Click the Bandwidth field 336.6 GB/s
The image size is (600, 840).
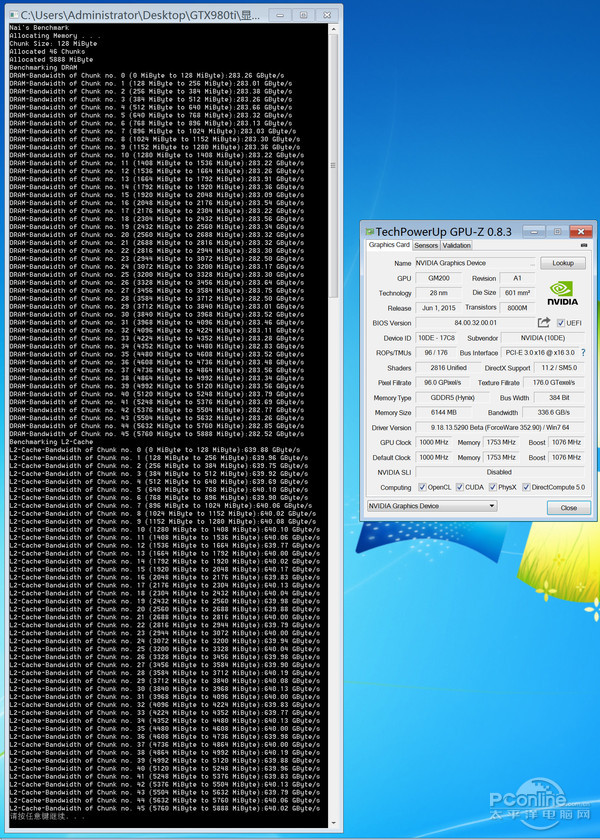pyautogui.click(x=554, y=413)
